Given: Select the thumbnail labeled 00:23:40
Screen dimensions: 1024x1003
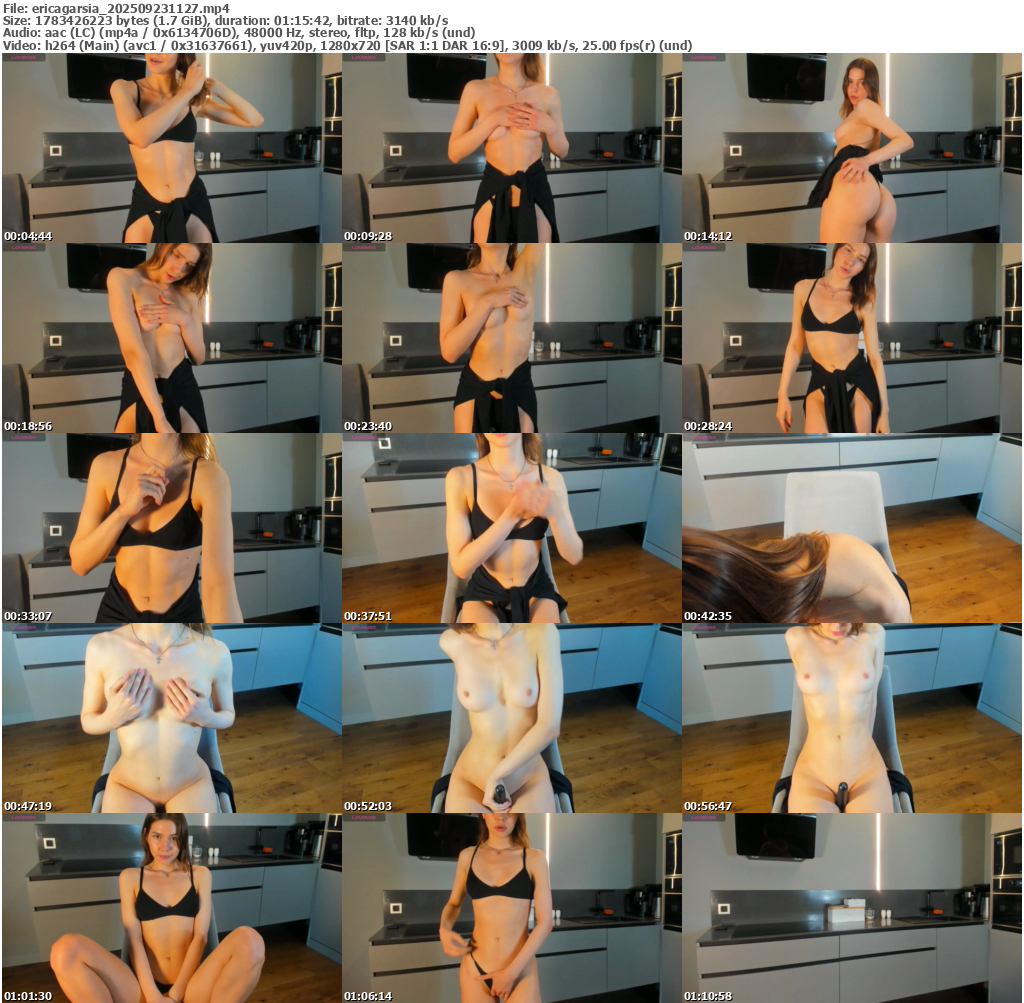Looking at the screenshot, I should pyautogui.click(x=511, y=338).
